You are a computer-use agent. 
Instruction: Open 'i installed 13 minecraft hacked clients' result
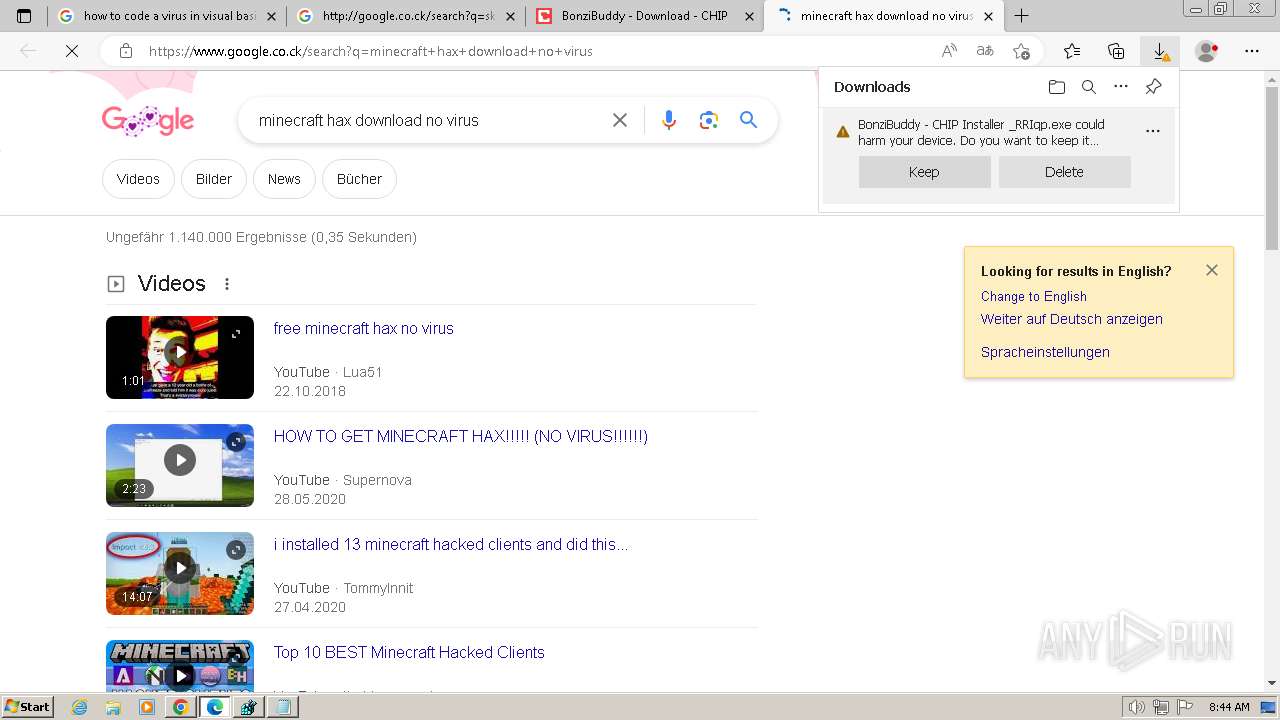pyautogui.click(x=451, y=544)
